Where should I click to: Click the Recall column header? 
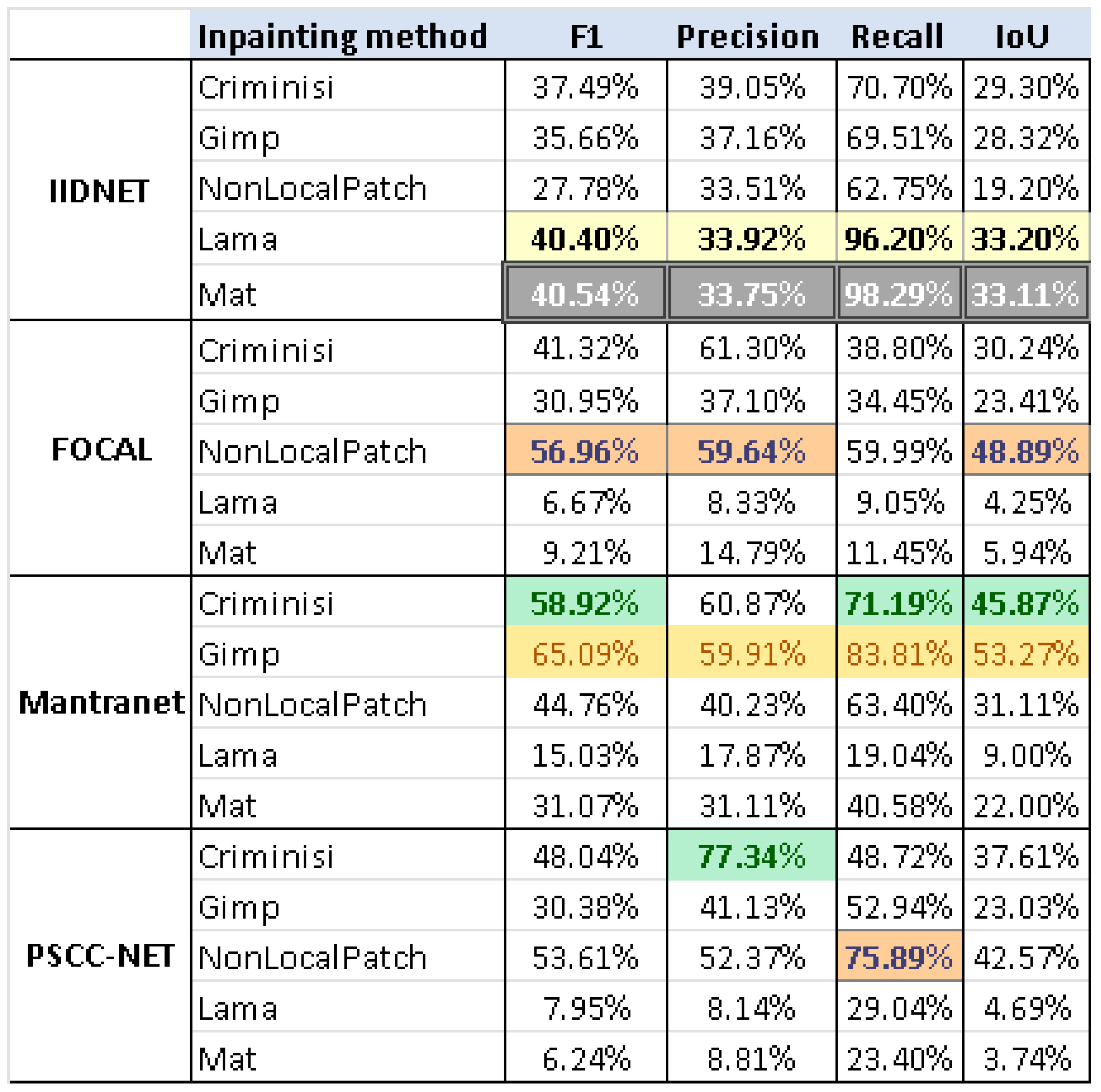click(897, 36)
